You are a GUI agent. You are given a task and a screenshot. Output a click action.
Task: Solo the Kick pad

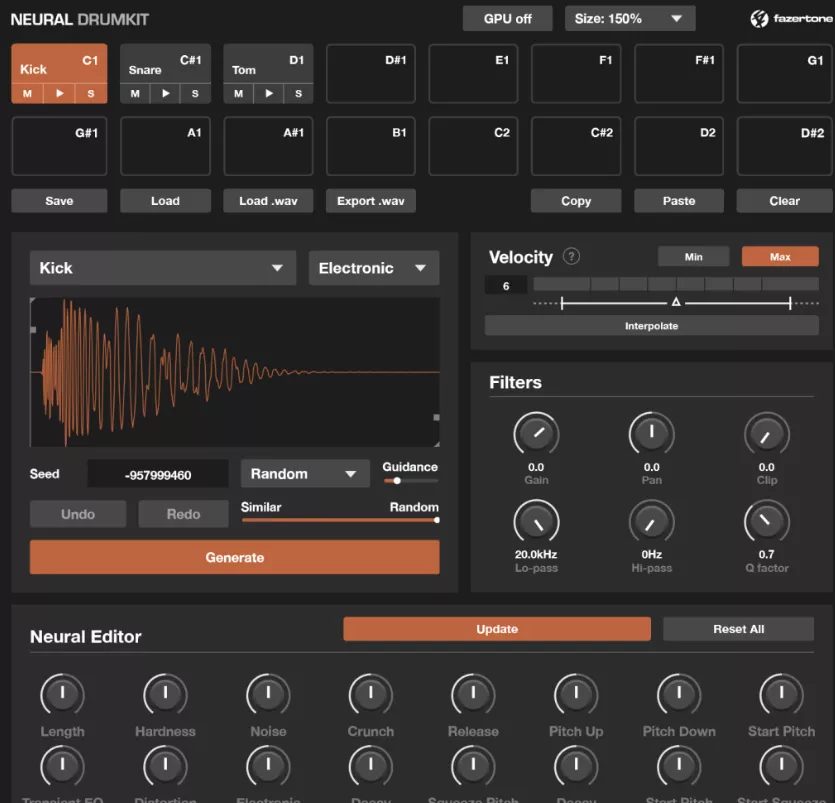(91, 94)
